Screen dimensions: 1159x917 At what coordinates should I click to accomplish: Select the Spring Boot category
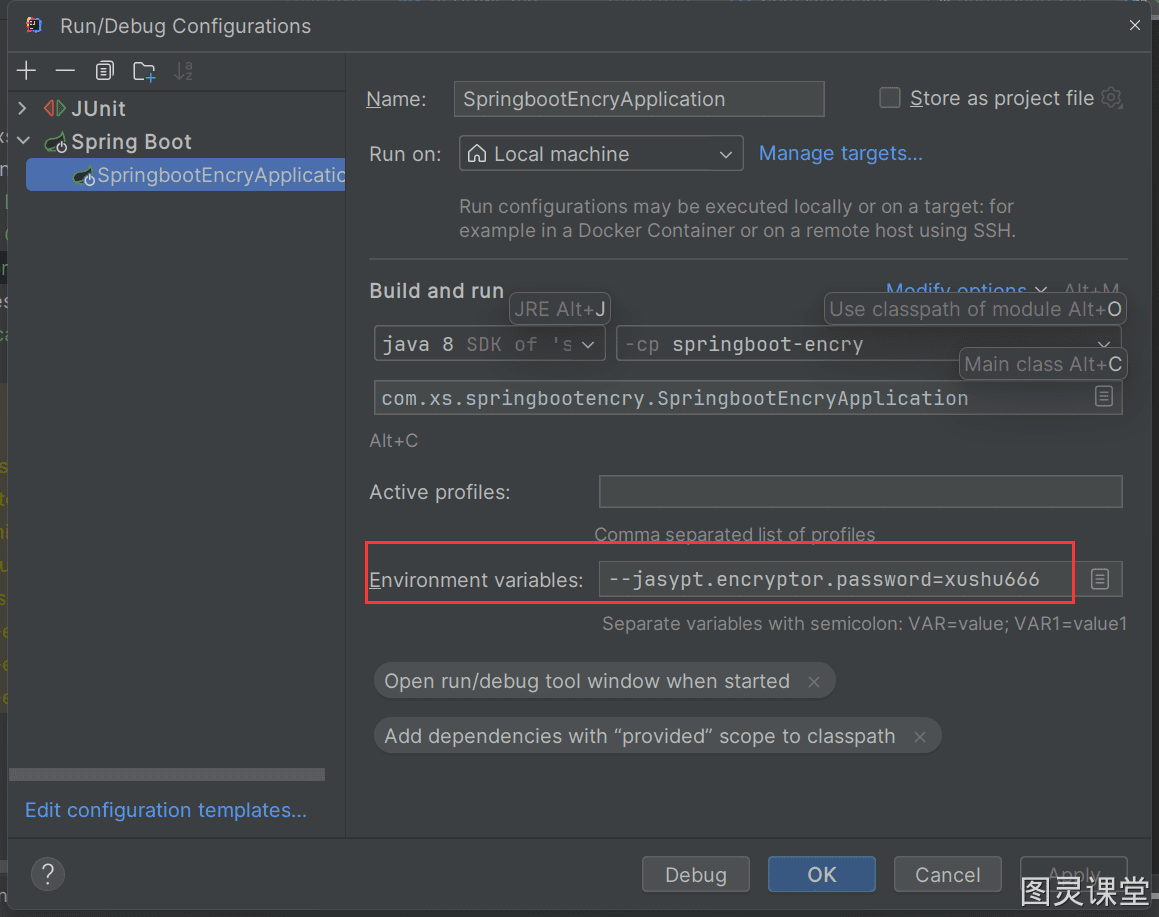pos(132,141)
